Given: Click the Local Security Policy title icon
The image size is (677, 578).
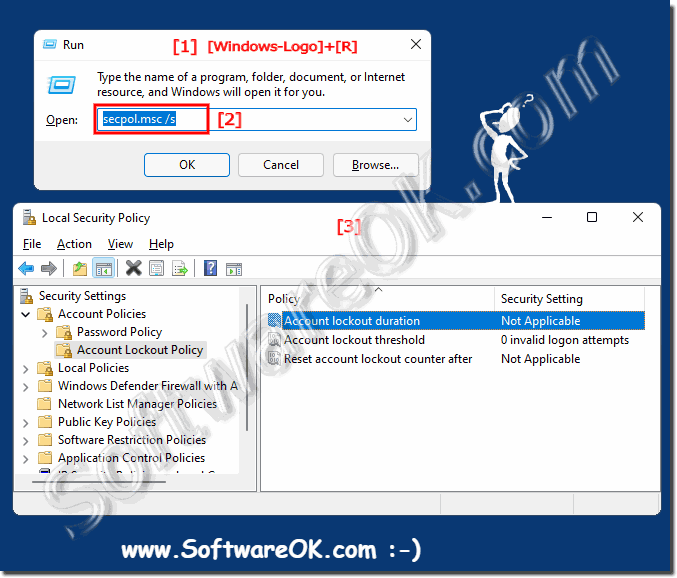Looking at the screenshot, I should tap(29, 218).
